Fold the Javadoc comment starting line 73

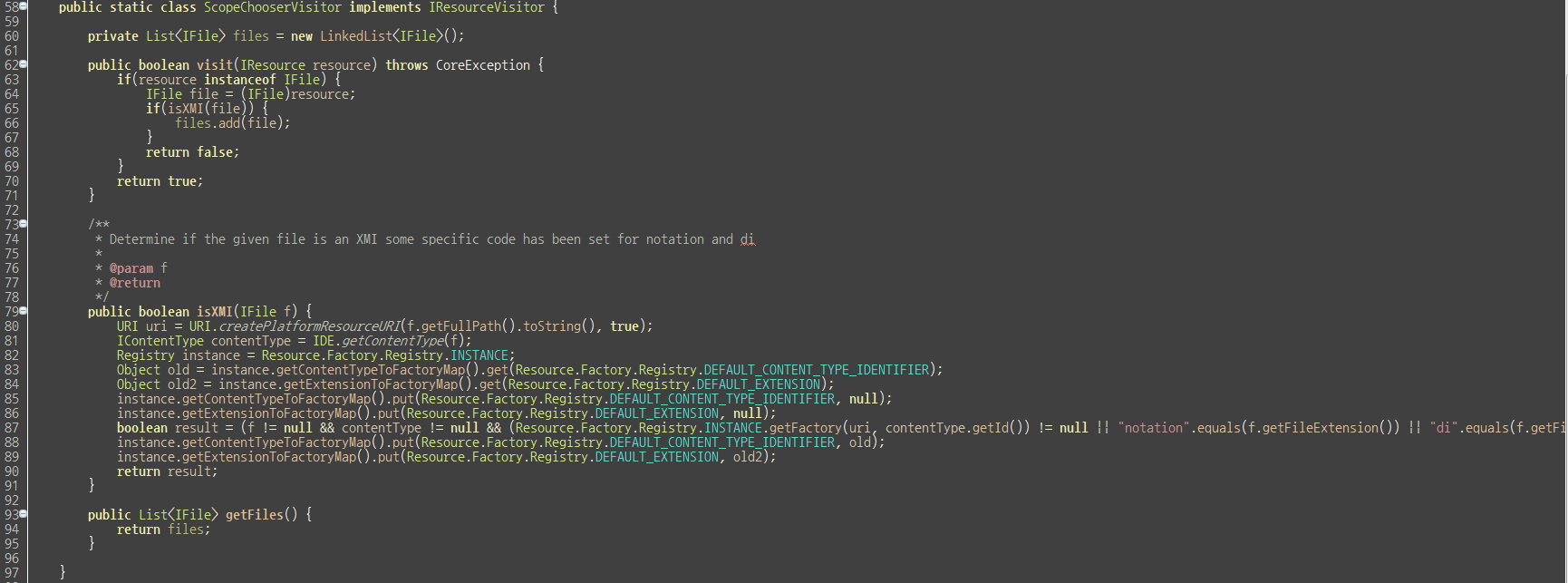coord(24,224)
